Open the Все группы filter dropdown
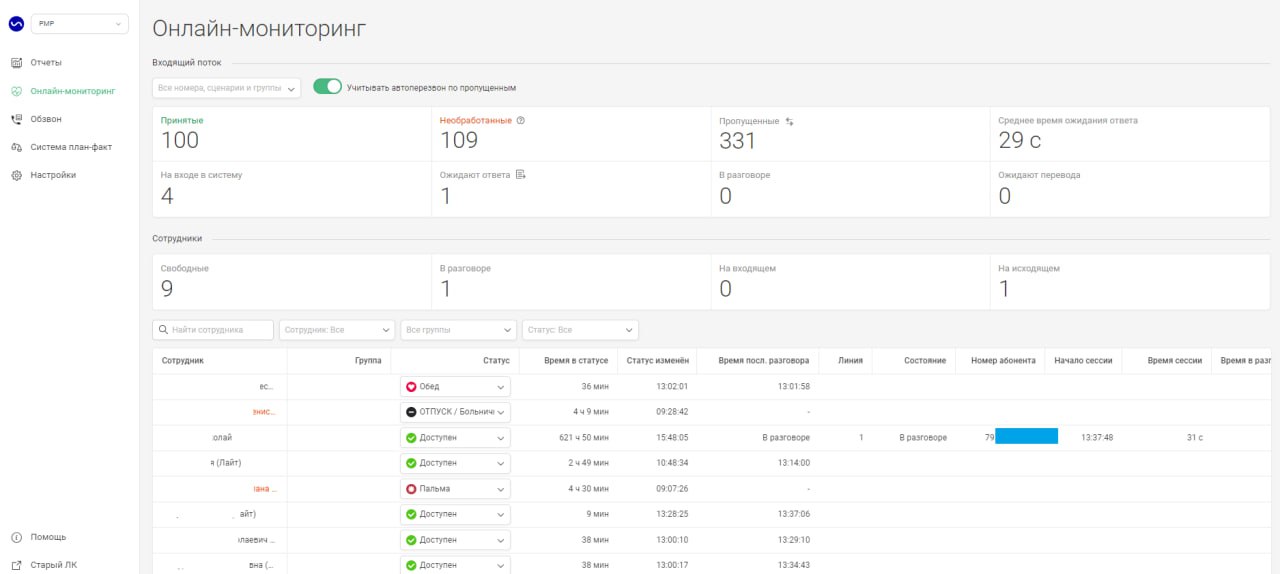1280x574 pixels. 457,330
